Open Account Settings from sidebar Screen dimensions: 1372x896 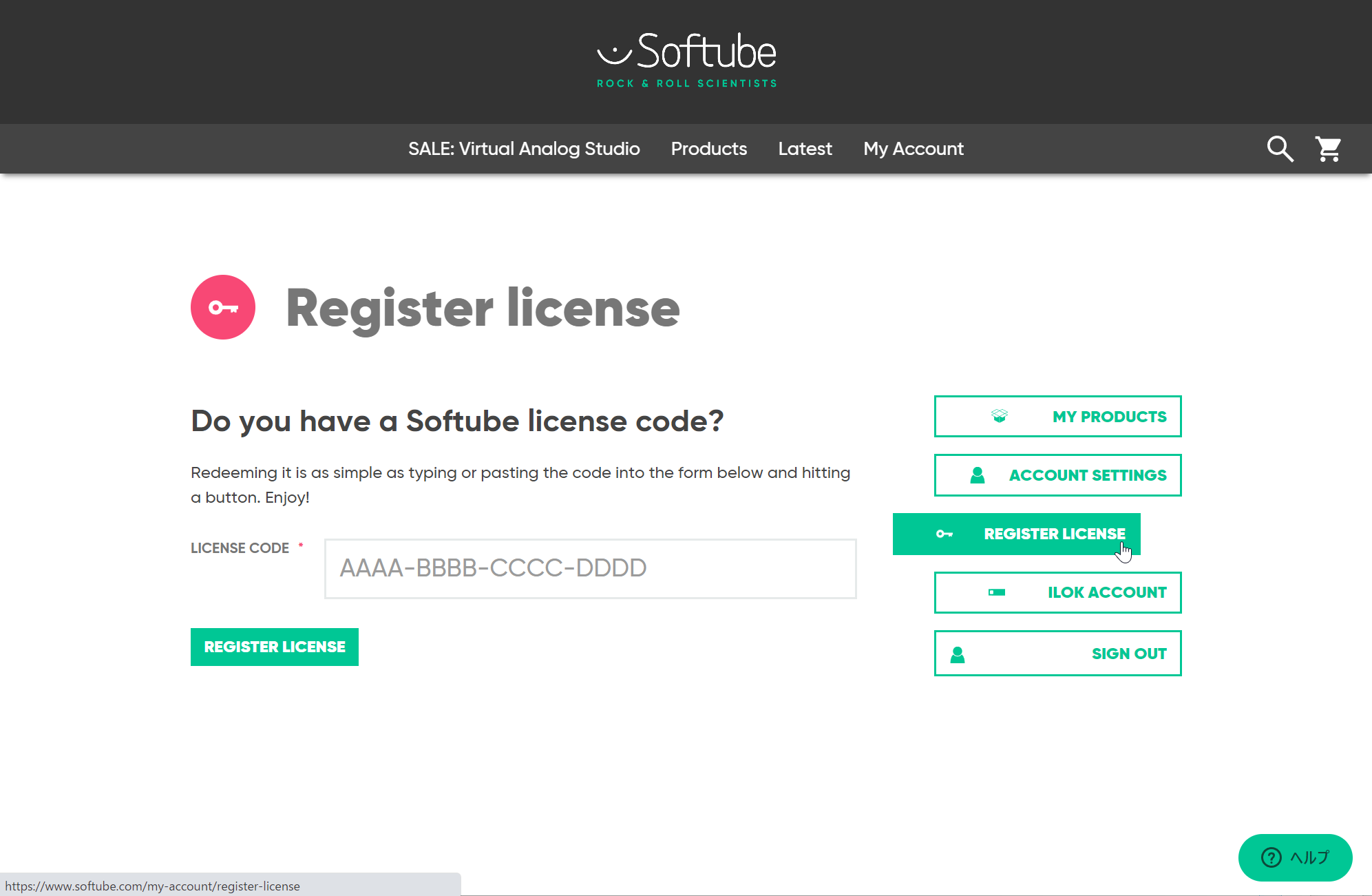pos(1057,475)
